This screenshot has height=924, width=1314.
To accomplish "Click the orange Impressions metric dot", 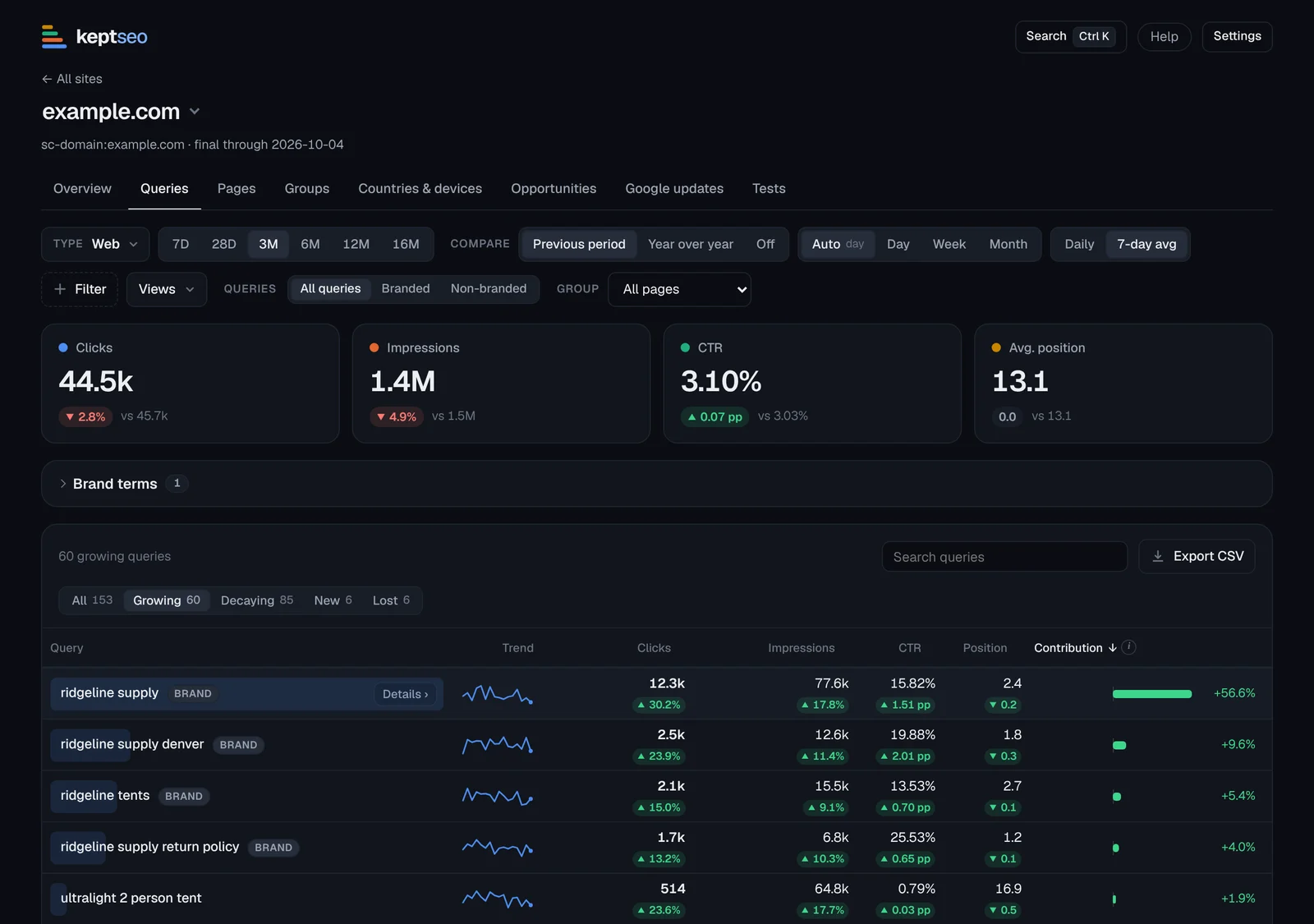I will (374, 348).
